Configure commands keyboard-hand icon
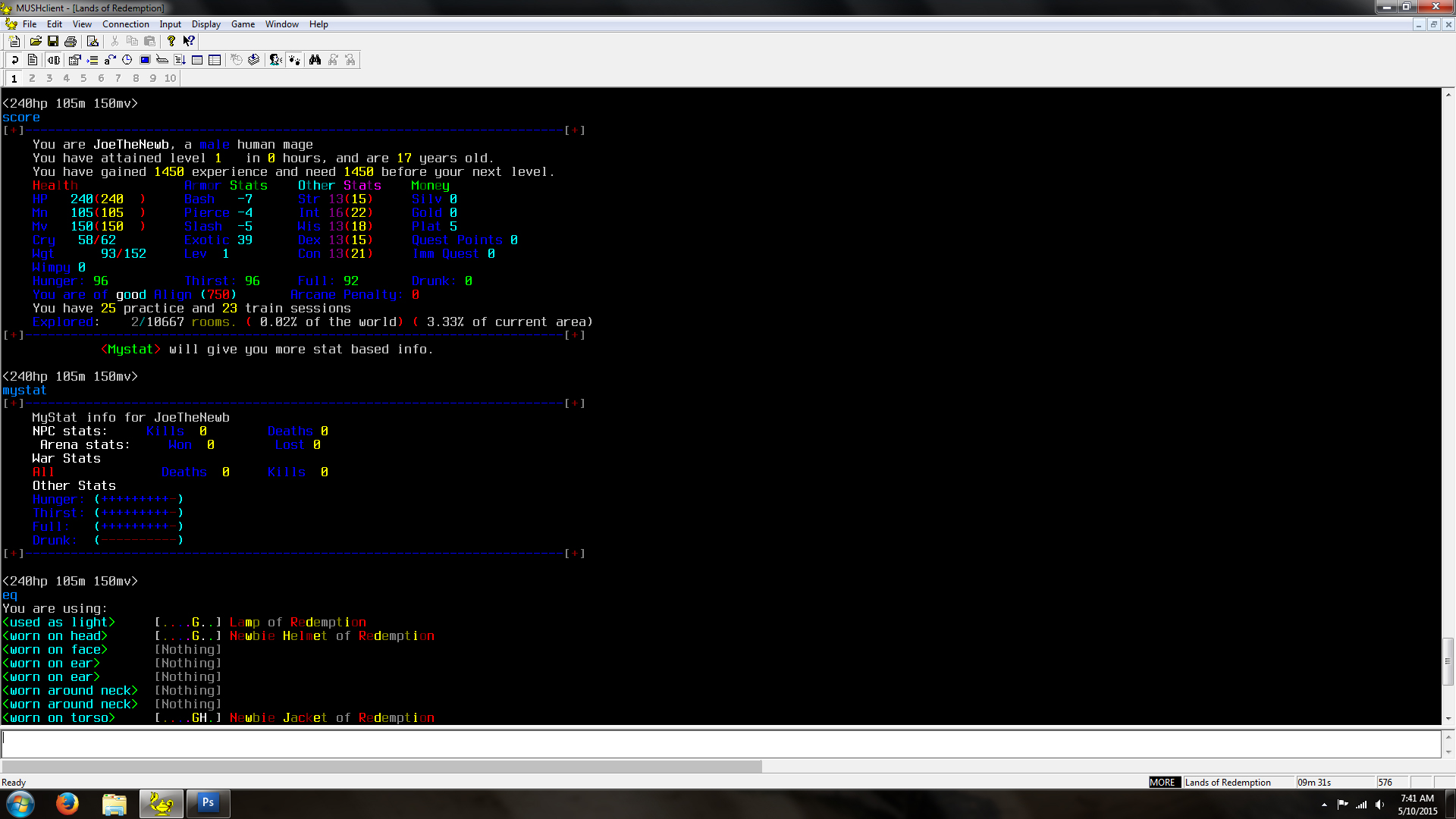1456x819 pixels. (162, 60)
